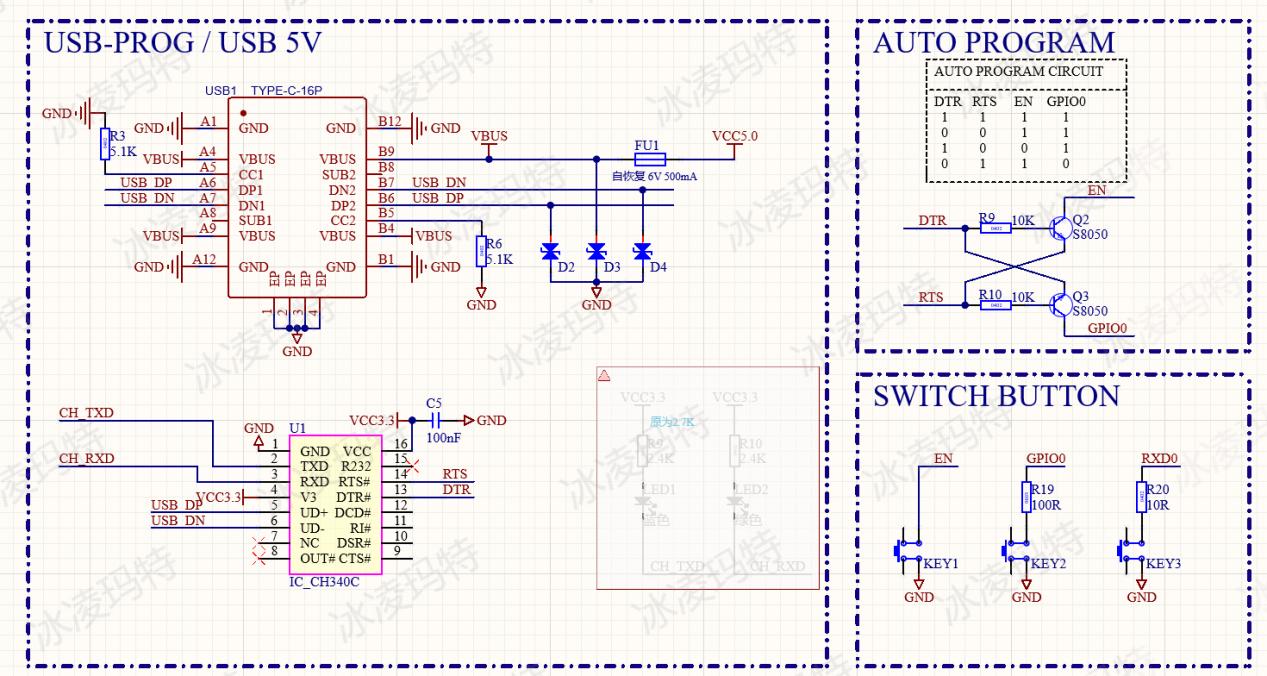Click the SWITCH BUTTON section title
The height and width of the screenshot is (676, 1267).
click(996, 396)
